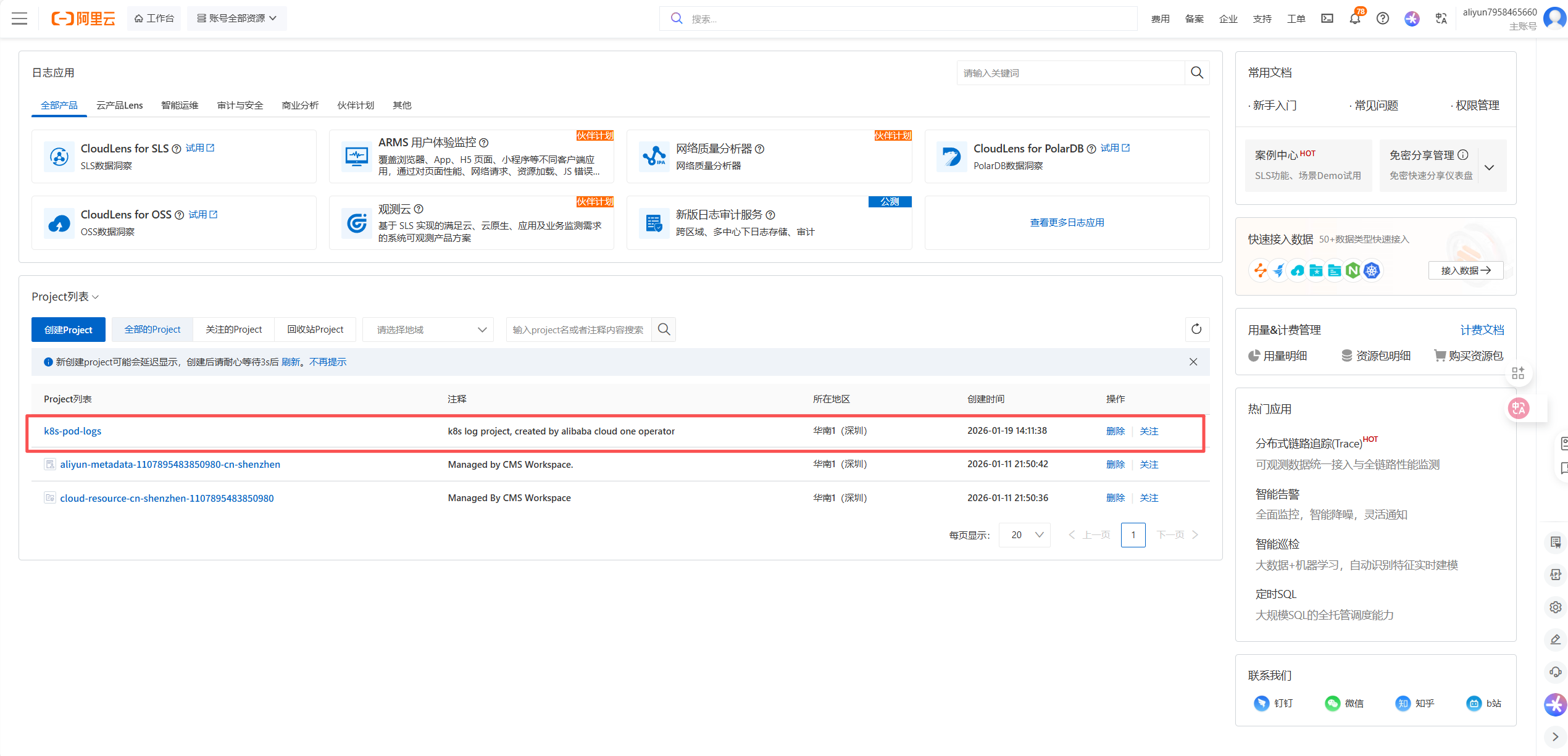Click the project search magnifier icon
This screenshot has width=1568, height=756.
coord(664,330)
